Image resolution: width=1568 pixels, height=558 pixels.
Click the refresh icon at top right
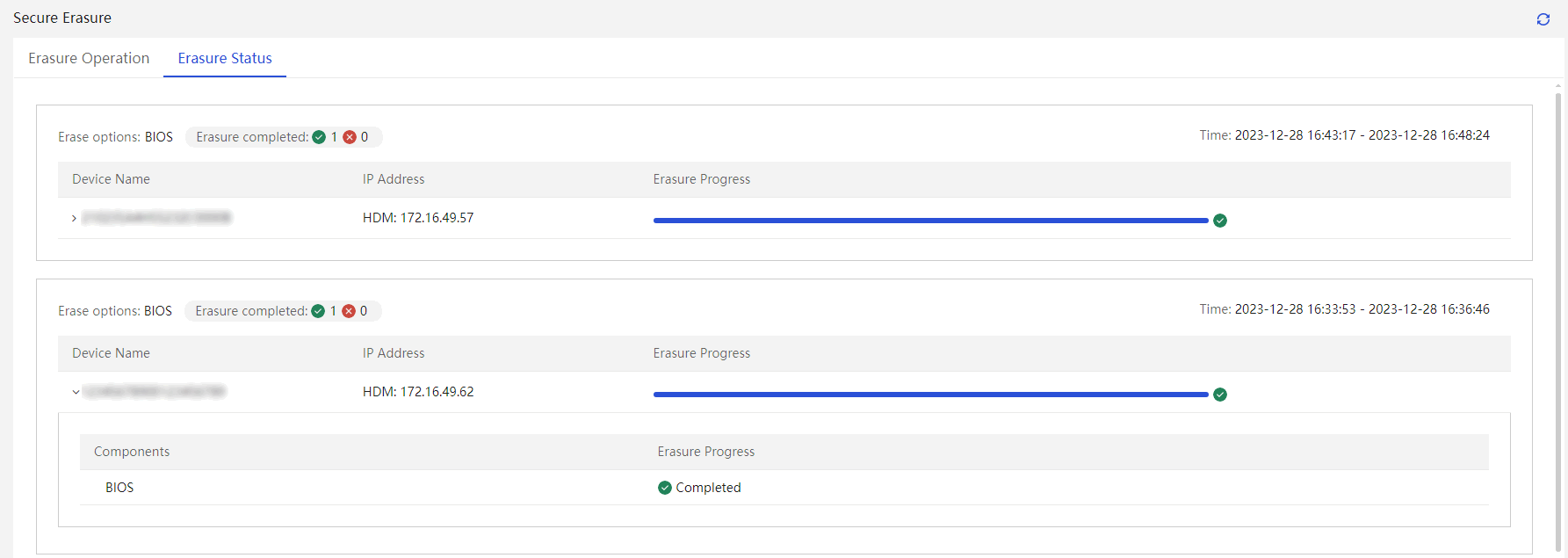[x=1543, y=19]
